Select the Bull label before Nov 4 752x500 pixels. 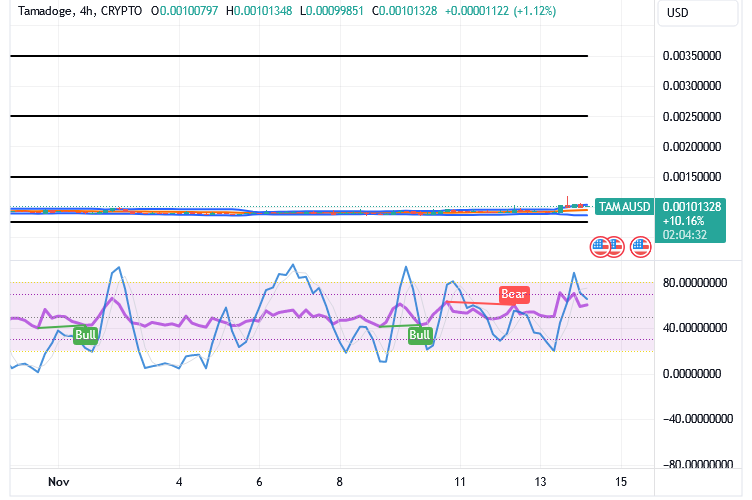tap(86, 335)
